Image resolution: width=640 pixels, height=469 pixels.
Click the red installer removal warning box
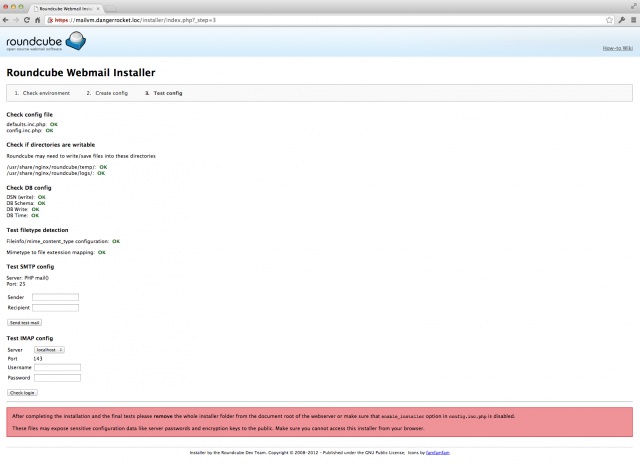(320, 422)
